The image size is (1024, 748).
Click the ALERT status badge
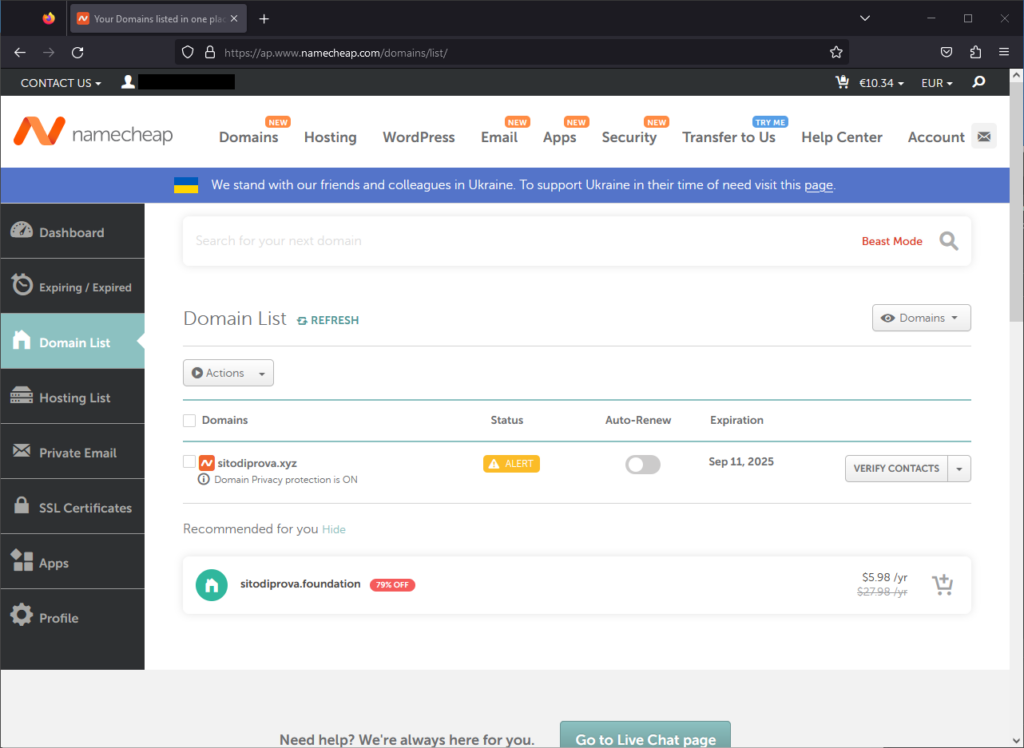511,464
